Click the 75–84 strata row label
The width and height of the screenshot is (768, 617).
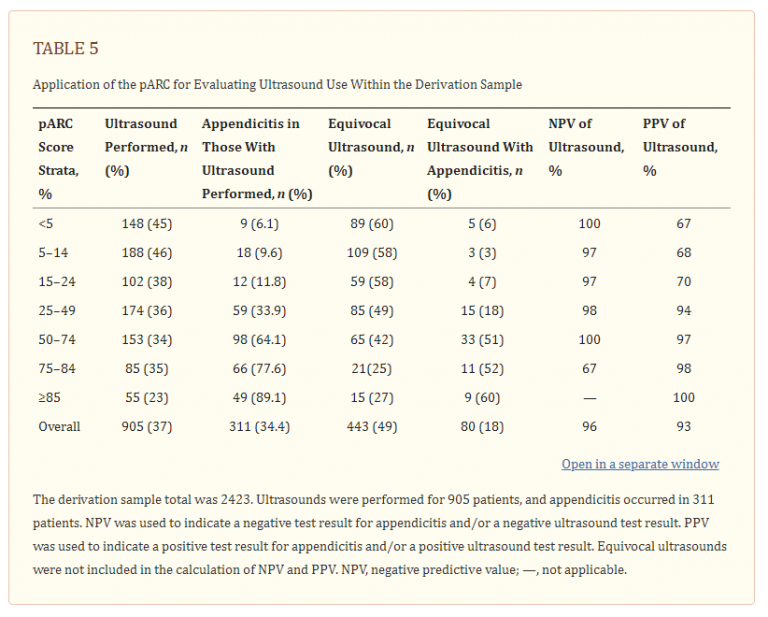57,369
